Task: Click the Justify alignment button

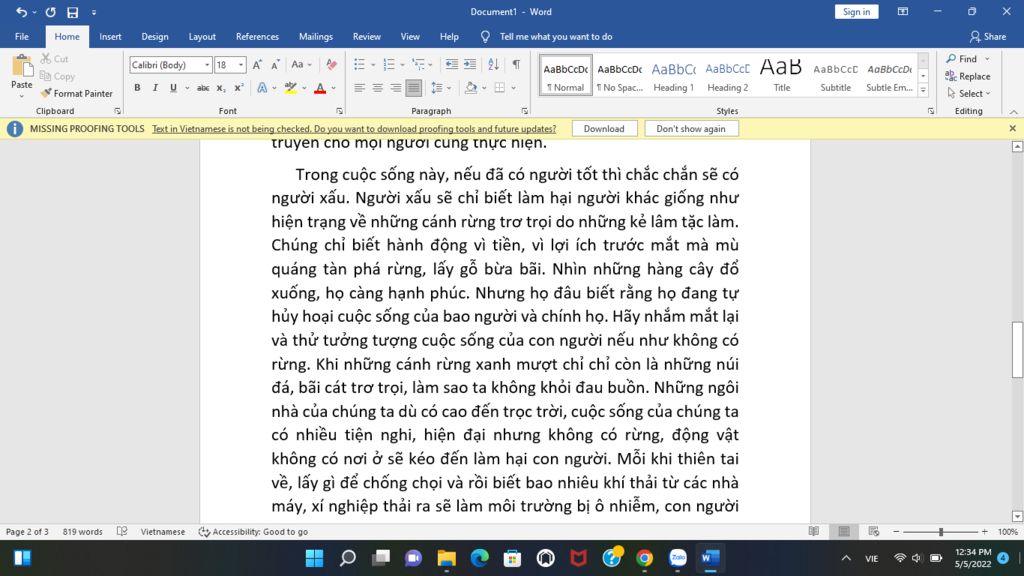Action: point(413,88)
